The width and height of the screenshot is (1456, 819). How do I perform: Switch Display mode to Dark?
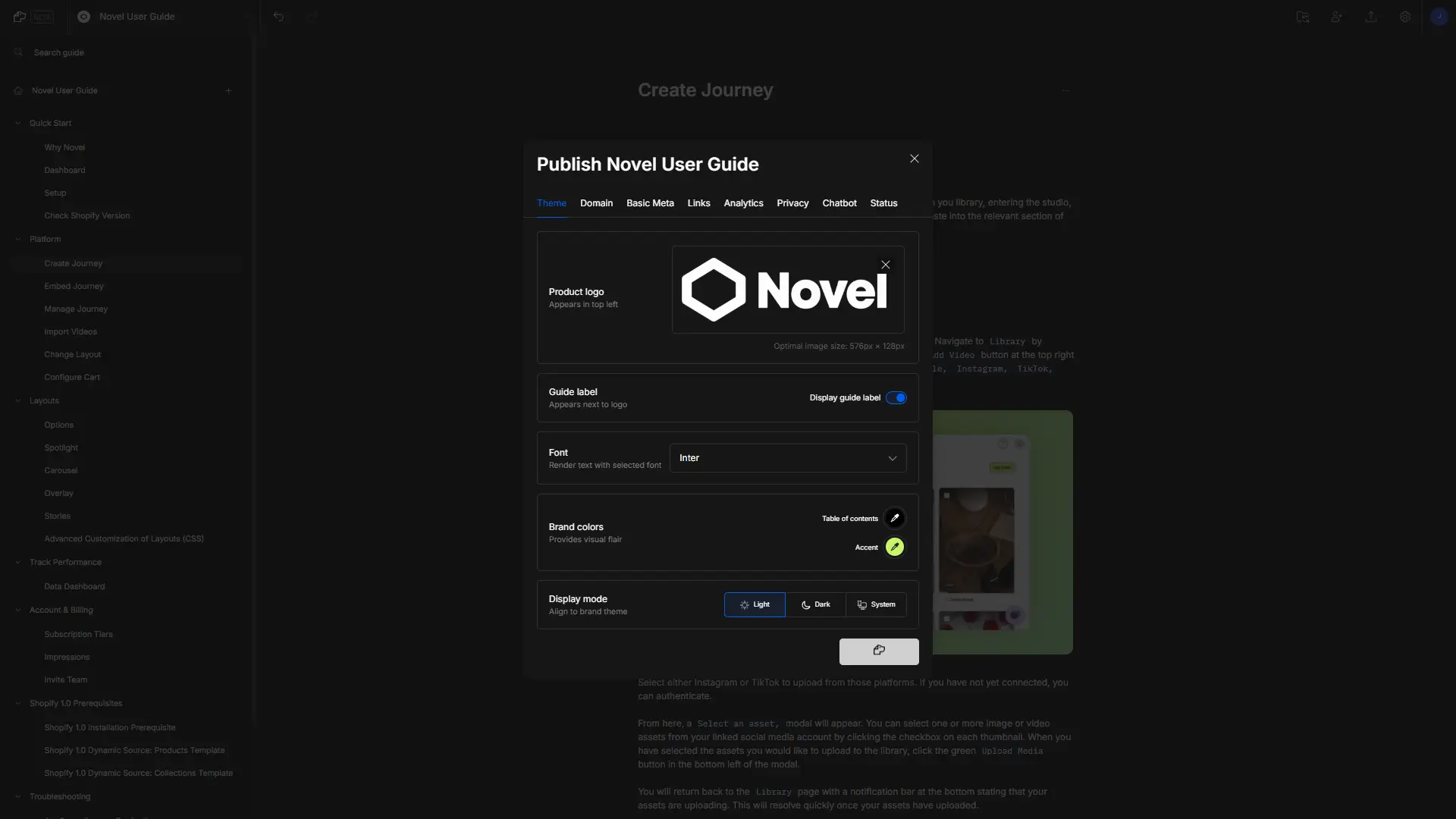pos(815,604)
